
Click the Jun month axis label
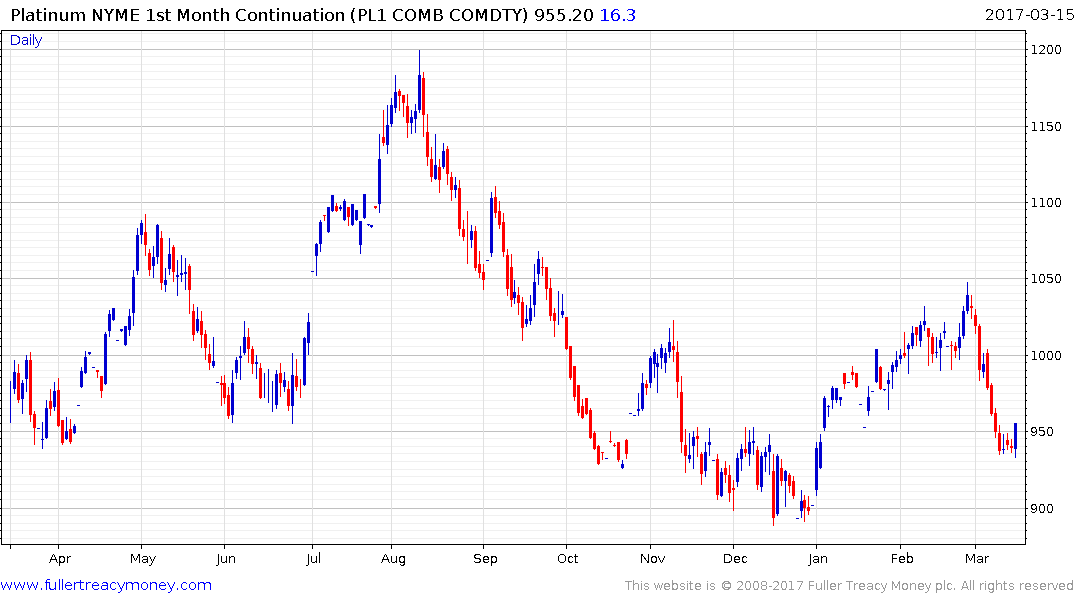(226, 559)
